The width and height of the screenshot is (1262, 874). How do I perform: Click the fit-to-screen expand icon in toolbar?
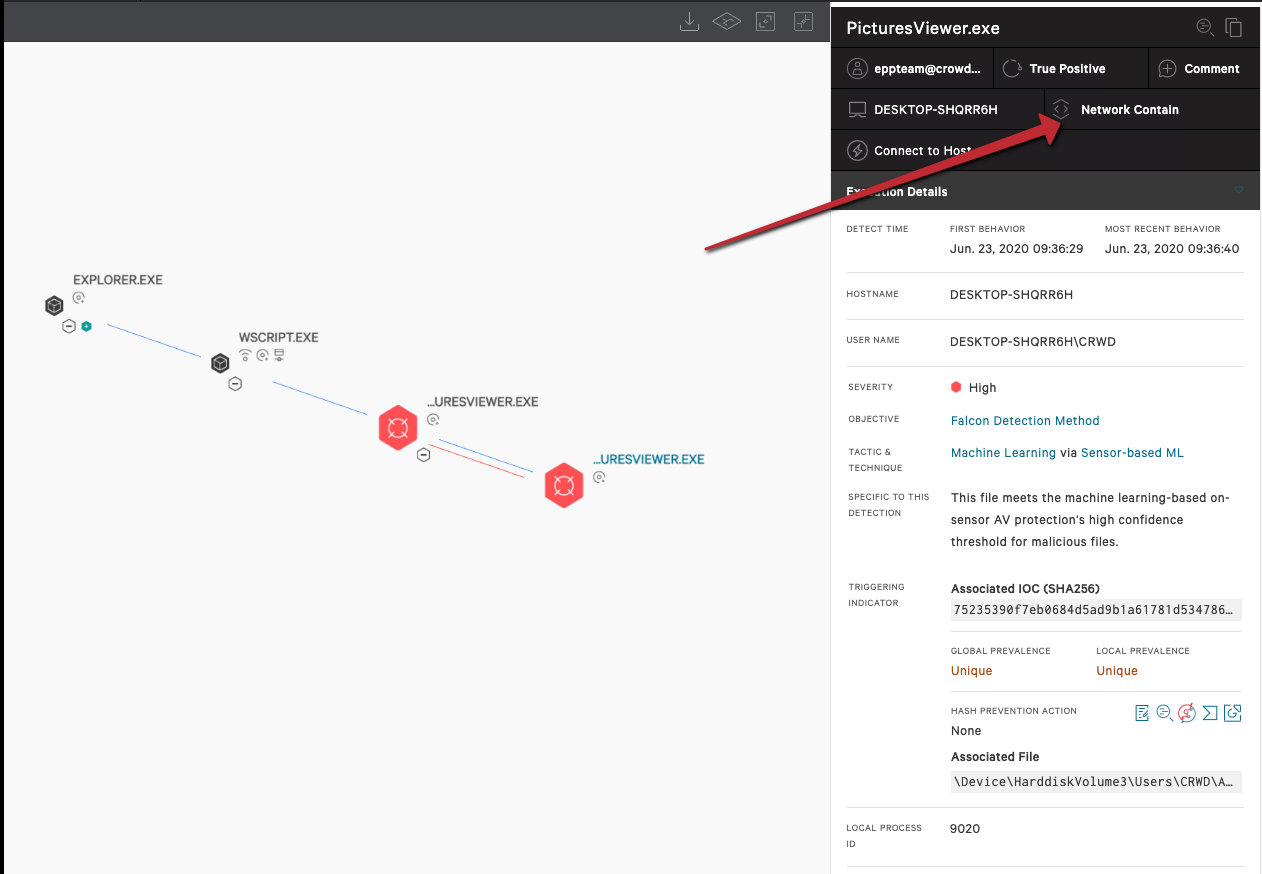765,21
